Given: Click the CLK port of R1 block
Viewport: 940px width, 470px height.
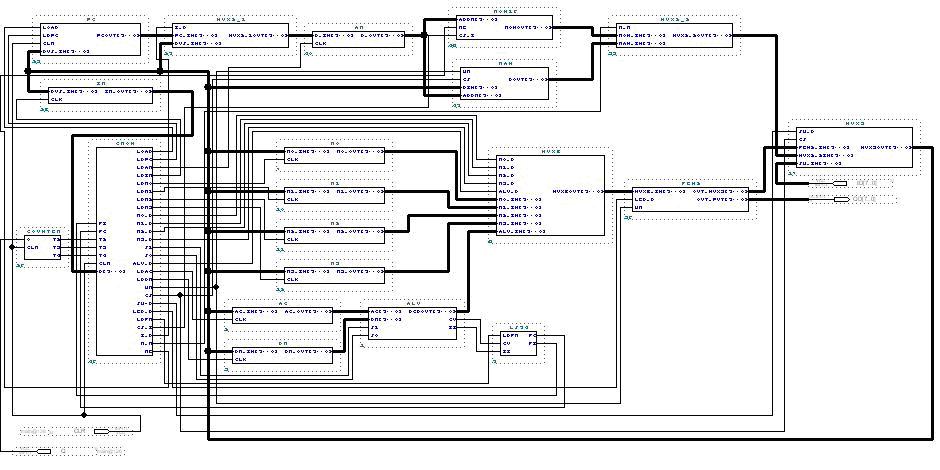Looking at the screenshot, I should click(293, 199).
